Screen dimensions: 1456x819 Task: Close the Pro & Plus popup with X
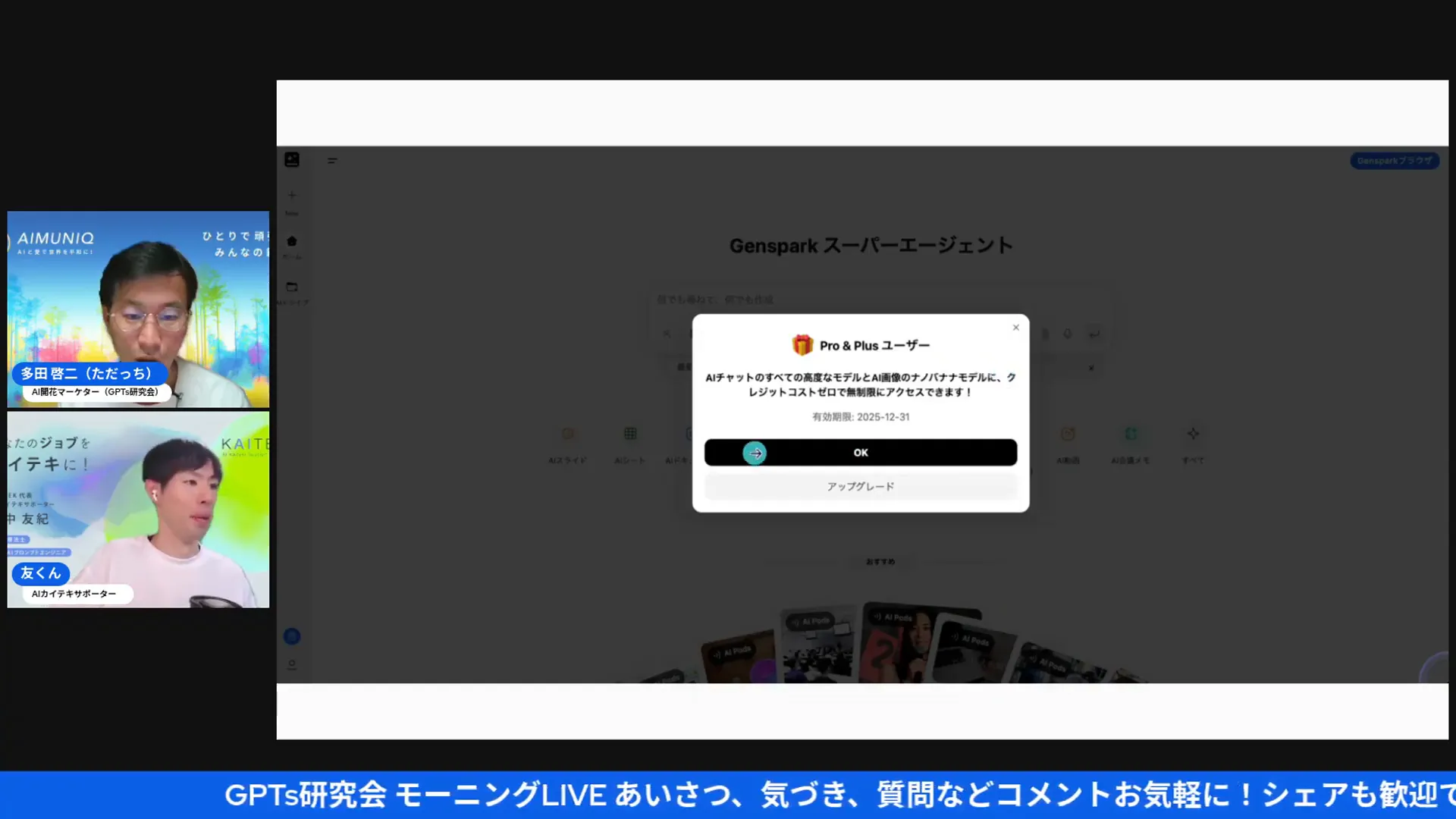click(x=1016, y=328)
